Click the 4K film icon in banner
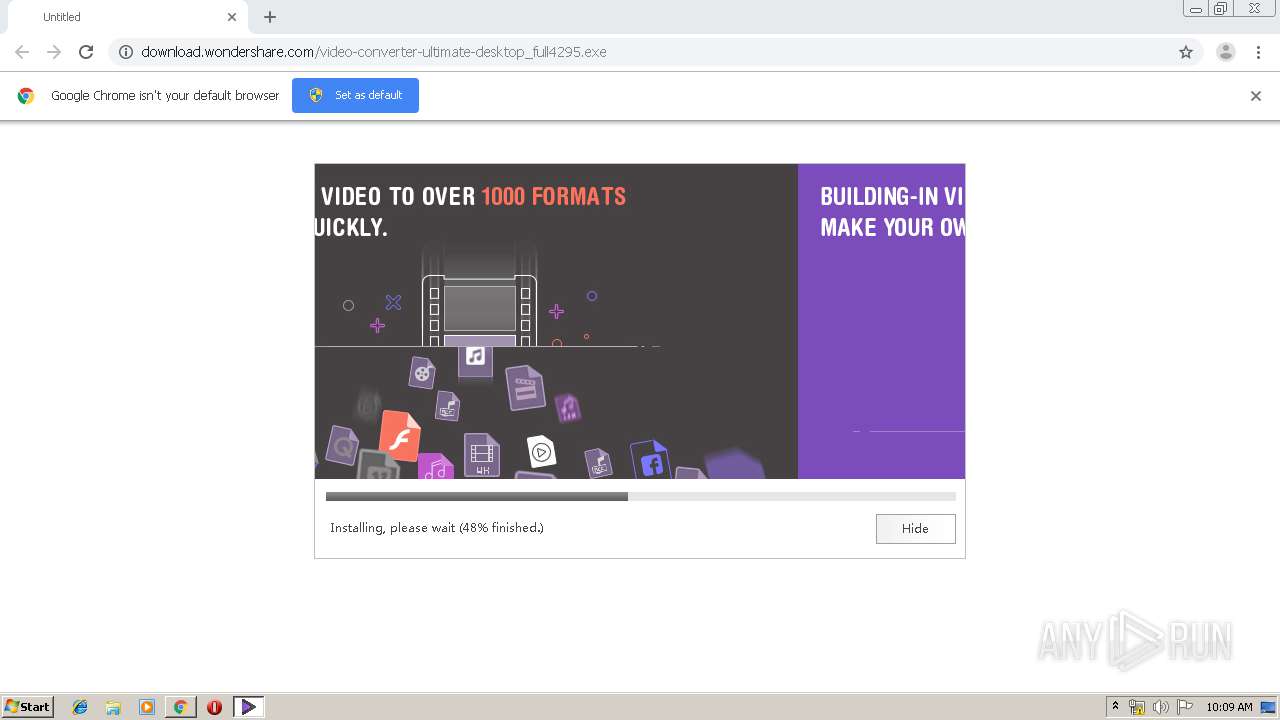The image size is (1280, 720). [x=482, y=455]
